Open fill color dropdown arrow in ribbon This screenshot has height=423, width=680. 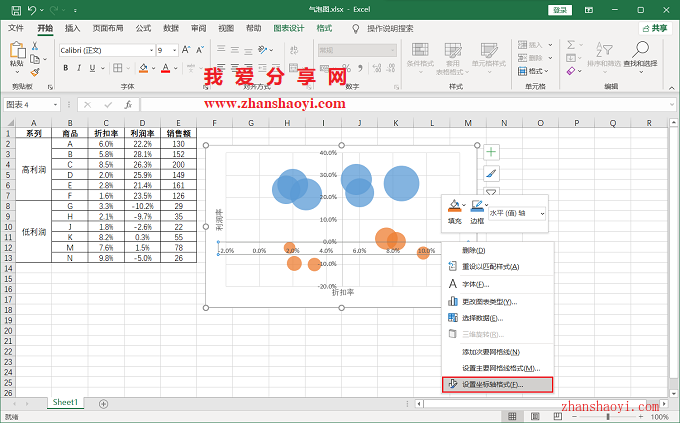[154, 69]
